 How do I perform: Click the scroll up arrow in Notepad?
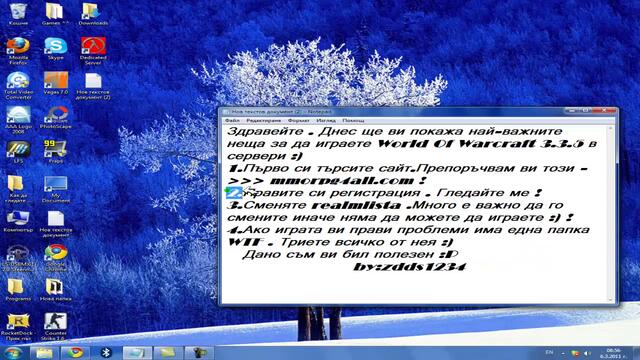pyautogui.click(x=611, y=129)
